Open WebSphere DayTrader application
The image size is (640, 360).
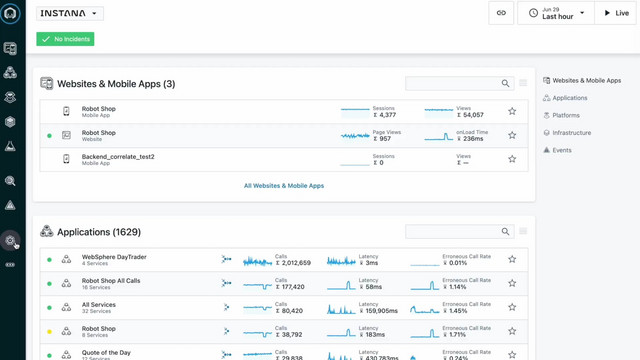click(114, 257)
